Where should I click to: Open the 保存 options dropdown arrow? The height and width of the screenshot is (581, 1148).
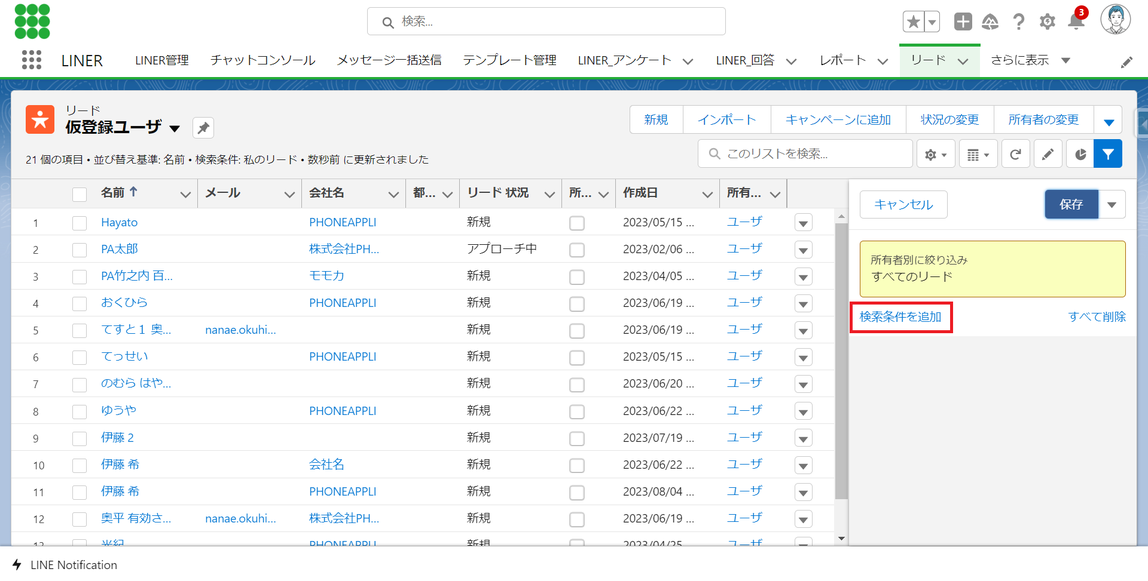click(1112, 204)
